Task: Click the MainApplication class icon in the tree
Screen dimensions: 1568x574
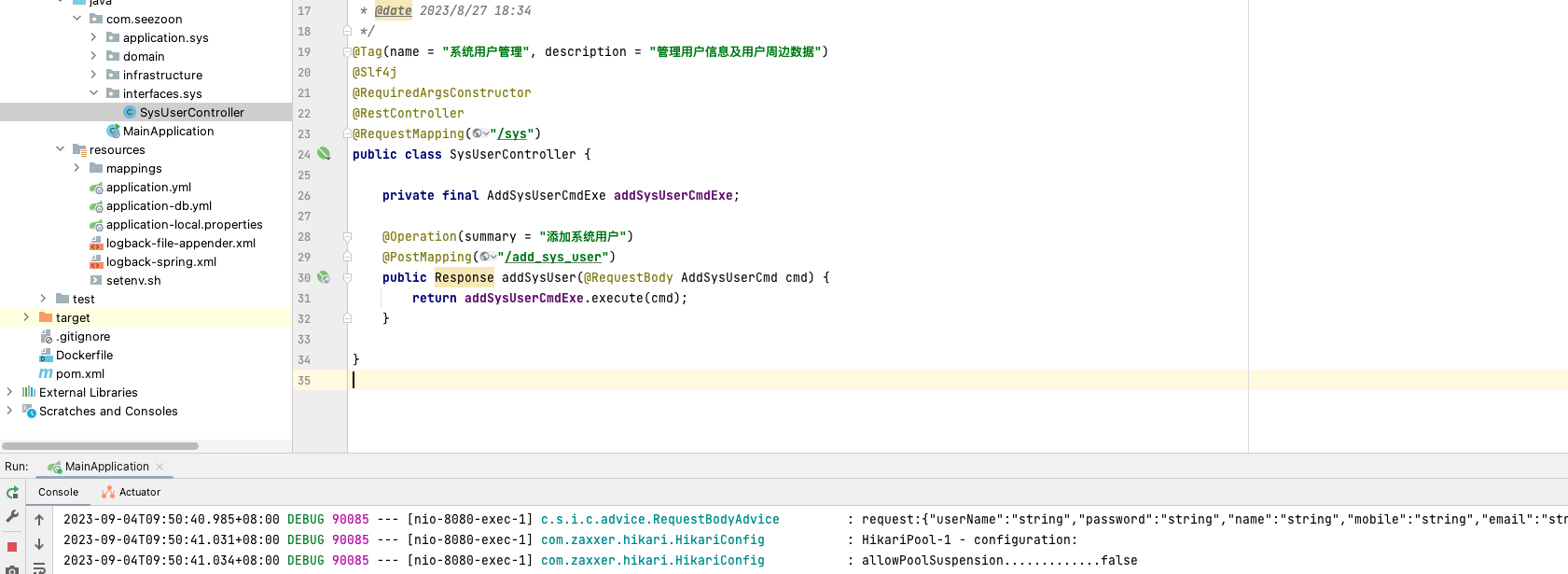Action: click(113, 131)
